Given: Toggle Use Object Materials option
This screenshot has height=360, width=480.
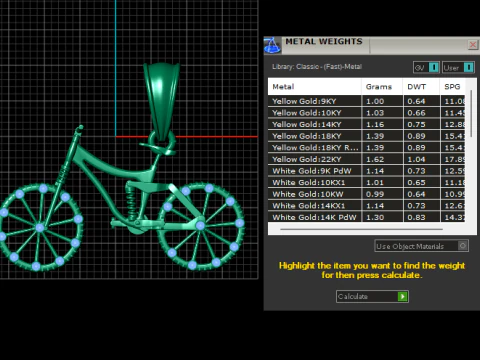Looking at the screenshot, I should pos(421,246).
